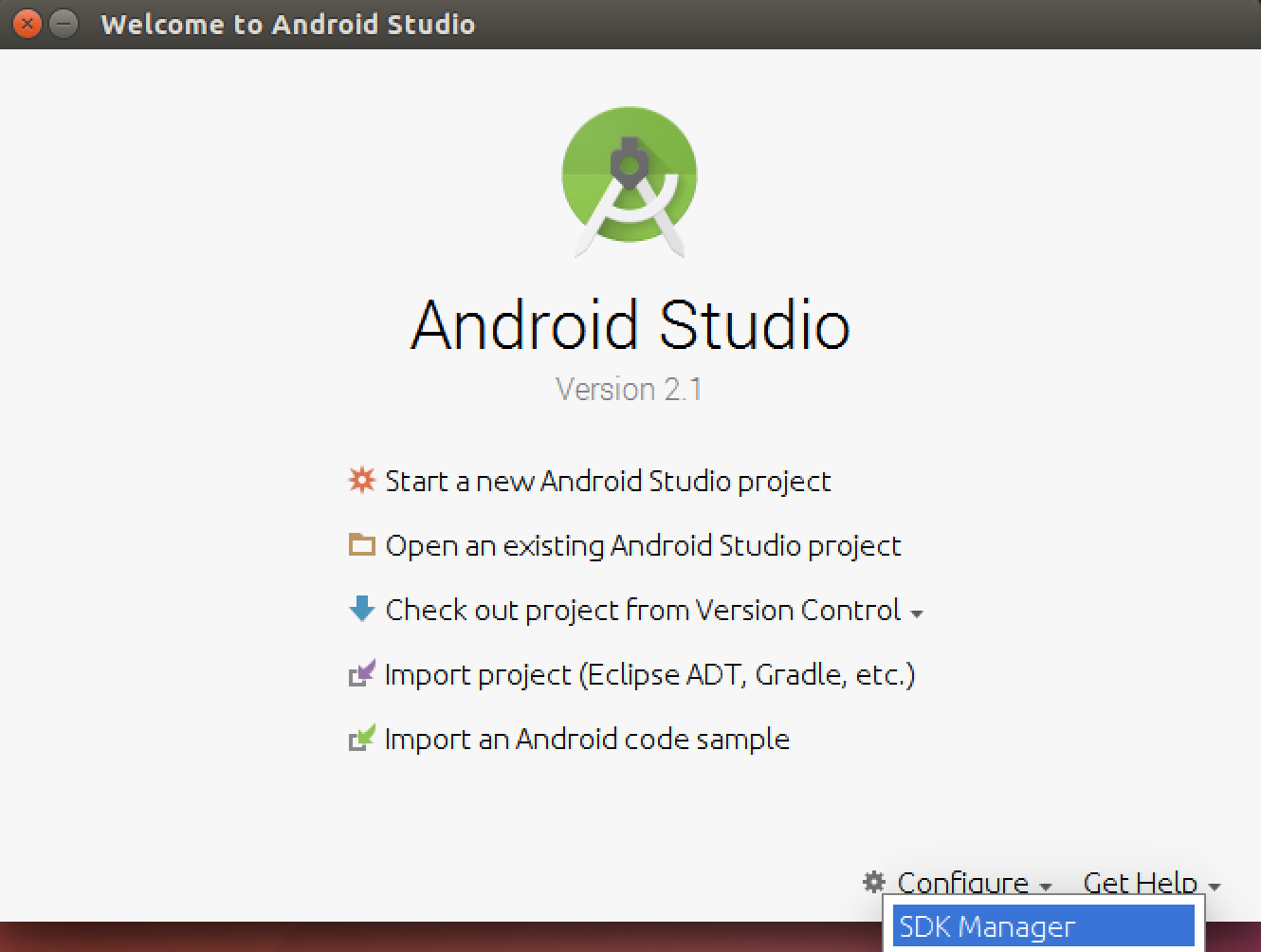Click the purple import project icon
This screenshot has width=1261, height=952.
coord(361,674)
